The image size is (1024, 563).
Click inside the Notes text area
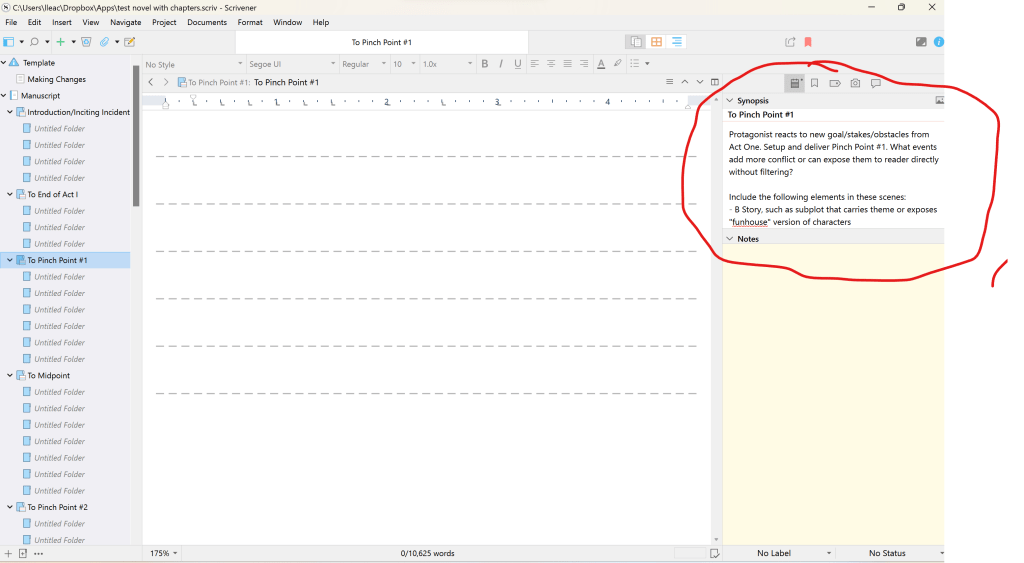coord(833,390)
